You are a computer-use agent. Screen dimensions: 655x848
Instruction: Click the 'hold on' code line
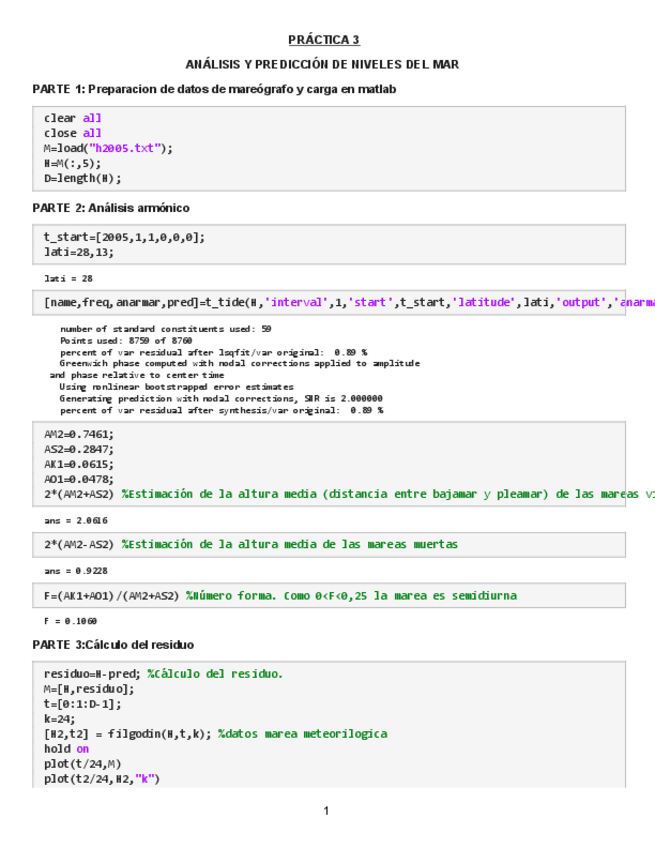coord(66,748)
